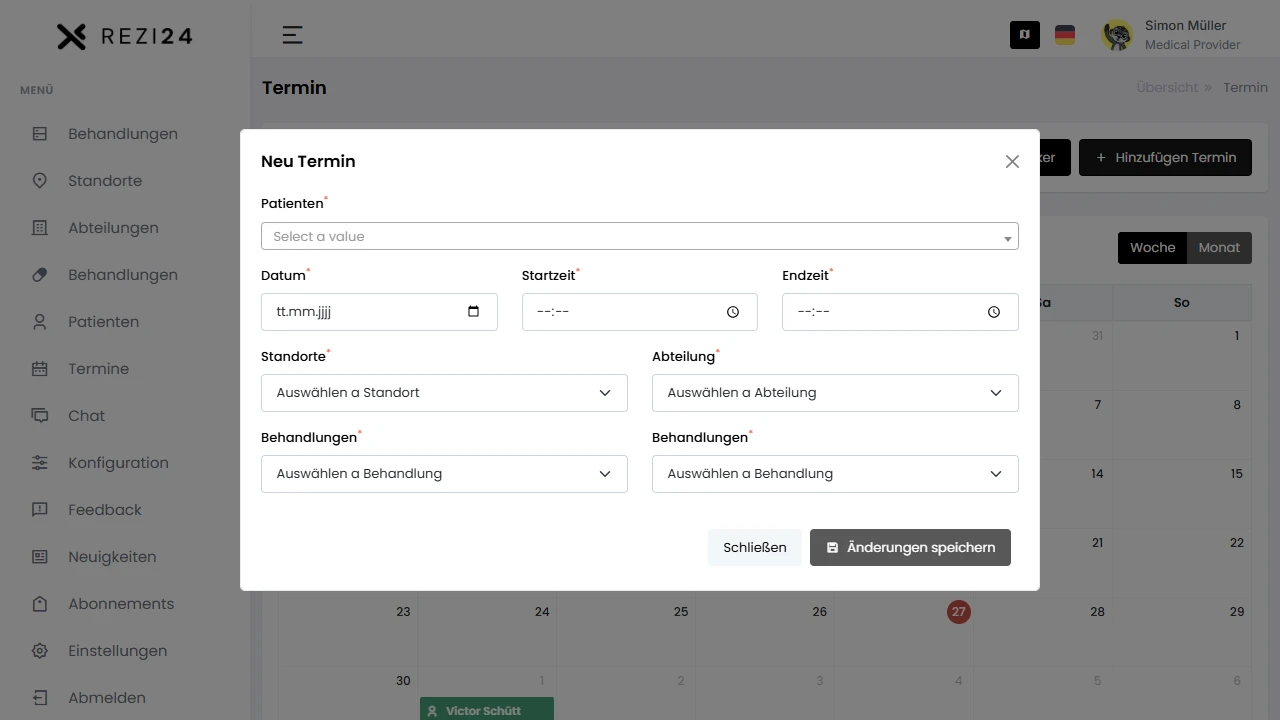Click the Einstellungen gear icon in sidebar
Image resolution: width=1280 pixels, height=720 pixels.
point(40,651)
